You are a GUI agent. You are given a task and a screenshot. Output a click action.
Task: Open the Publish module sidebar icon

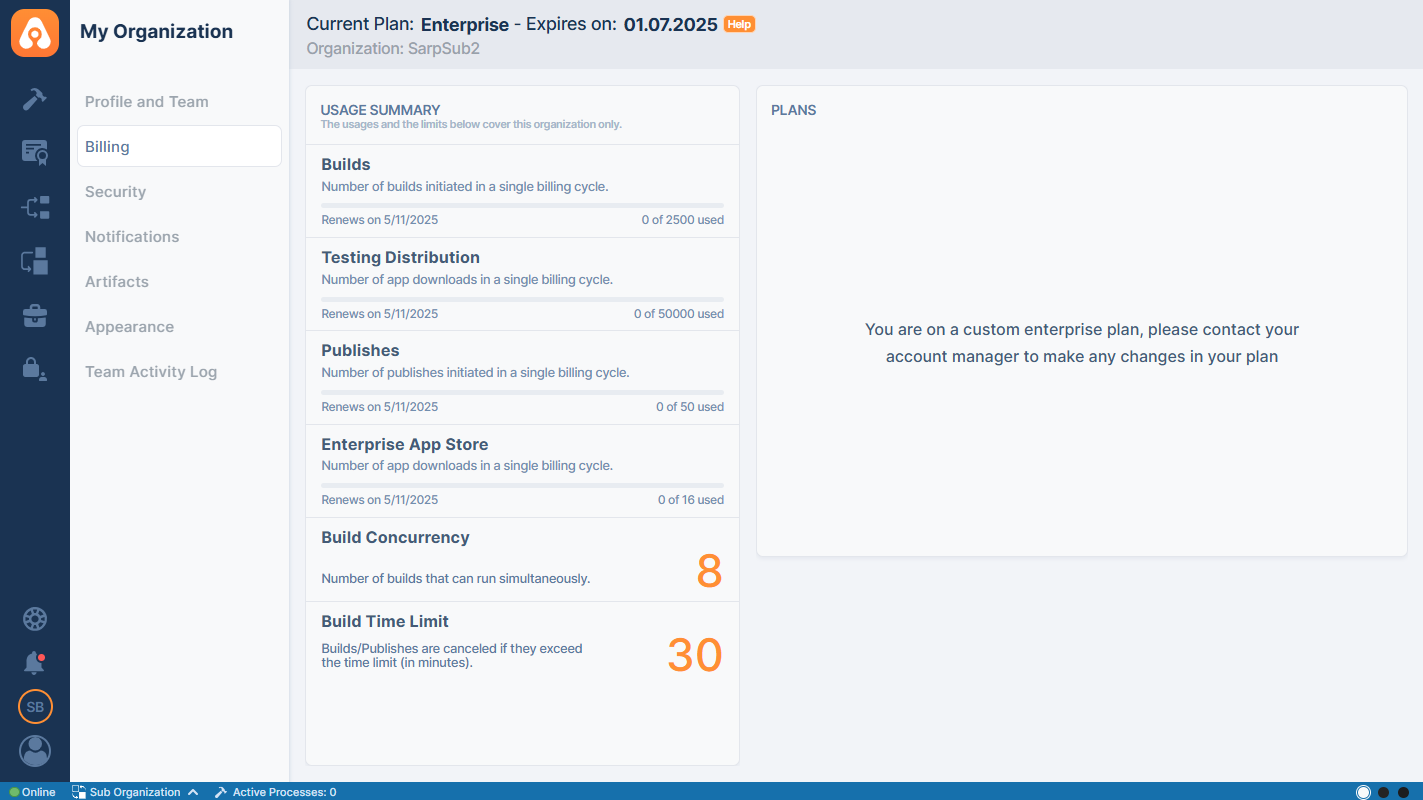35,262
